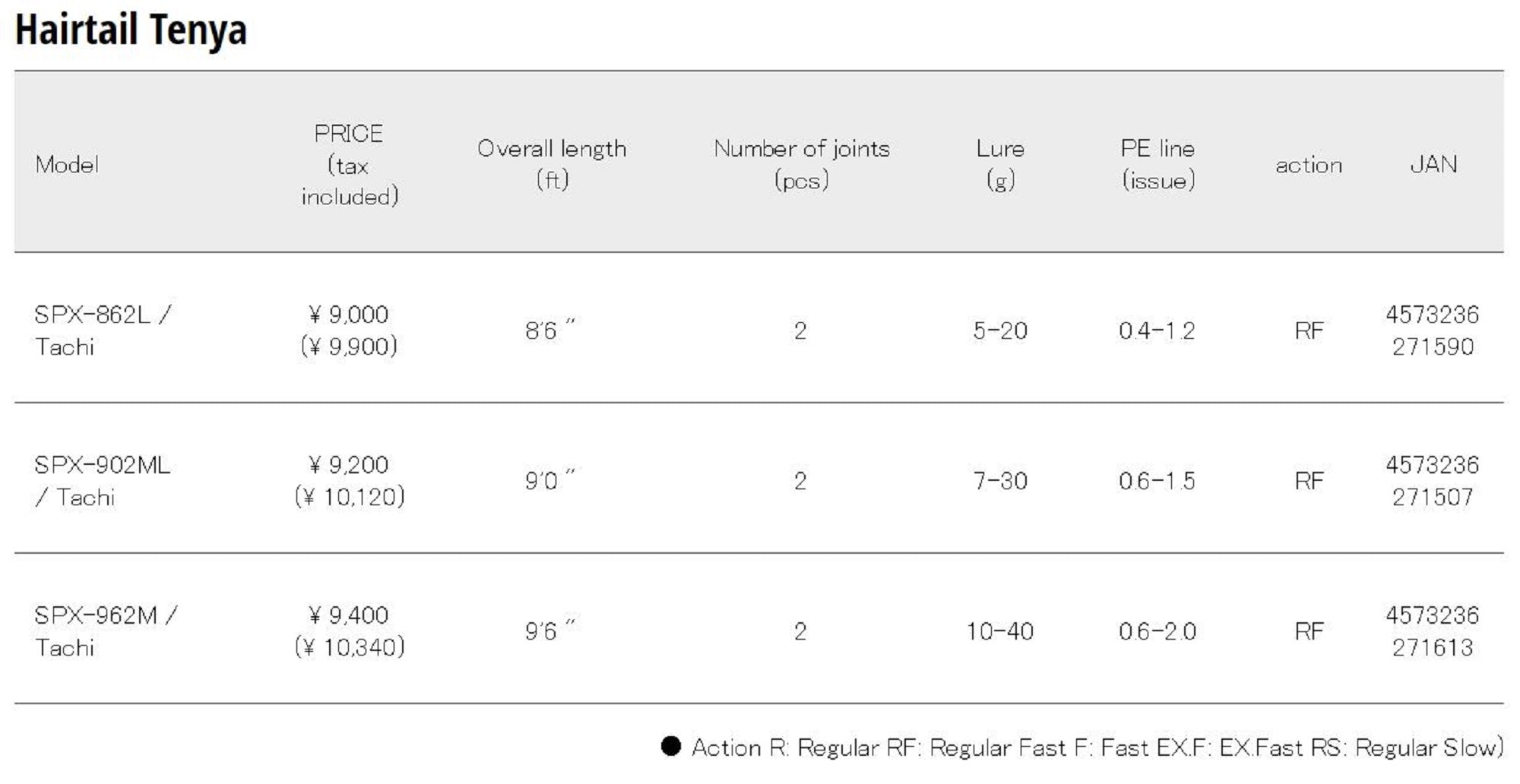Click the SPX-862L / Tachi model cell
1520x784 pixels.
pos(103,330)
